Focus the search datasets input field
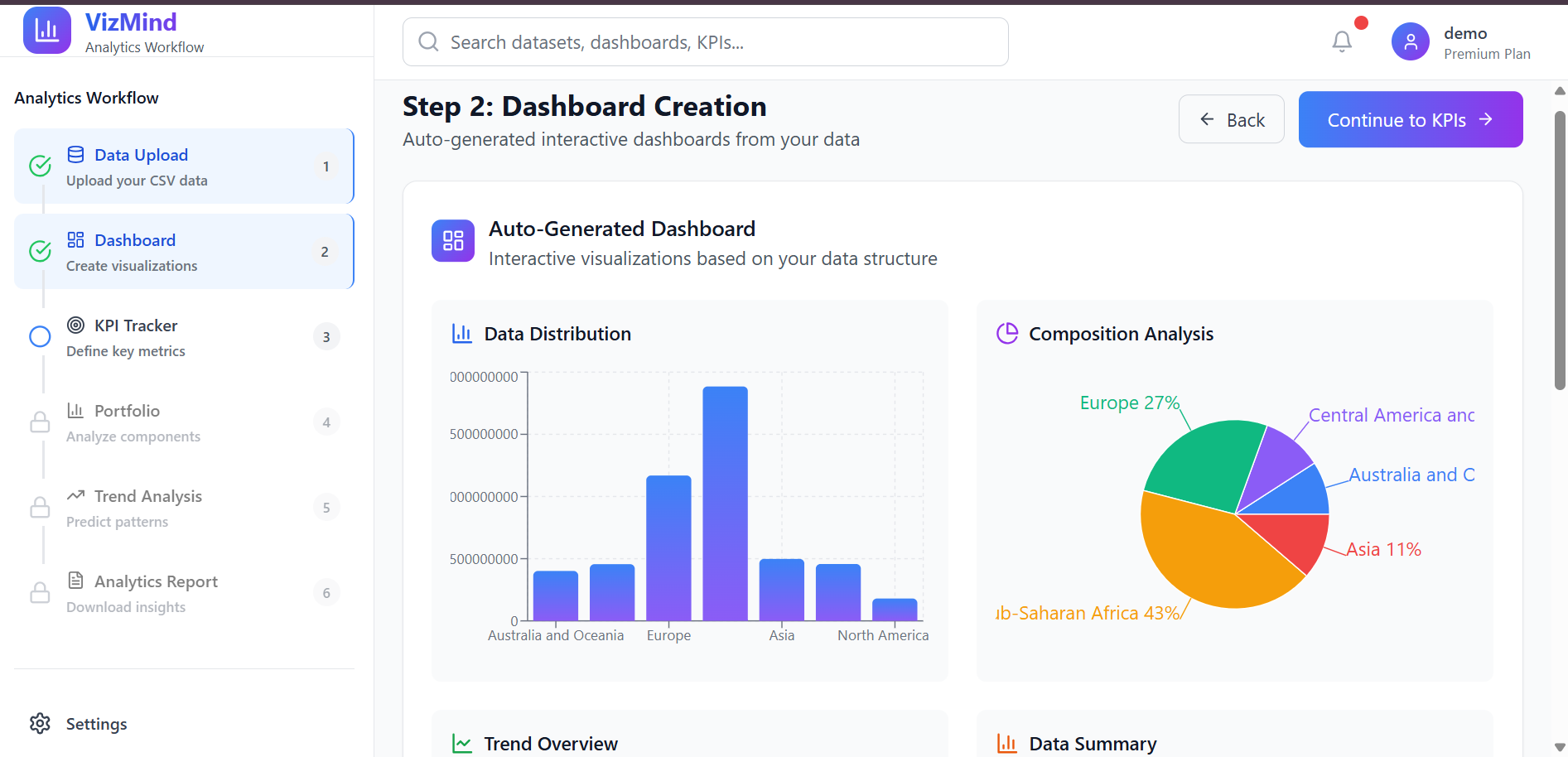Viewport: 1568px width, 757px height. pyautogui.click(x=706, y=41)
